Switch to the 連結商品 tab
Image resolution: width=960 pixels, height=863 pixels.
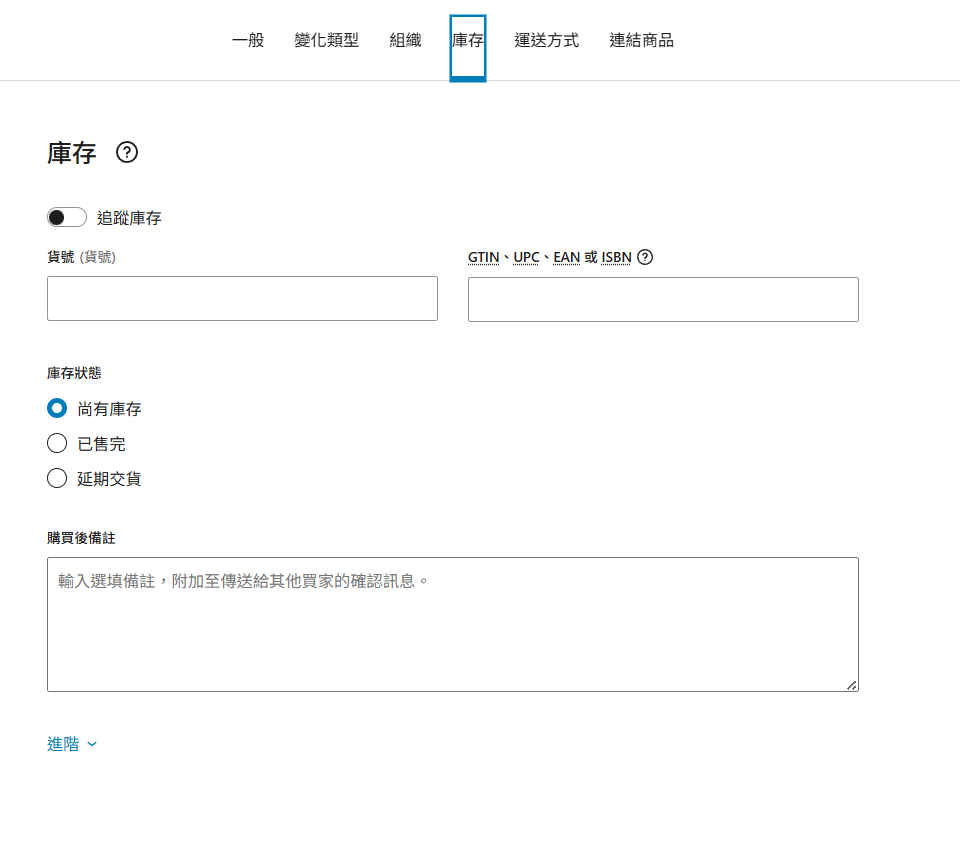coord(641,41)
